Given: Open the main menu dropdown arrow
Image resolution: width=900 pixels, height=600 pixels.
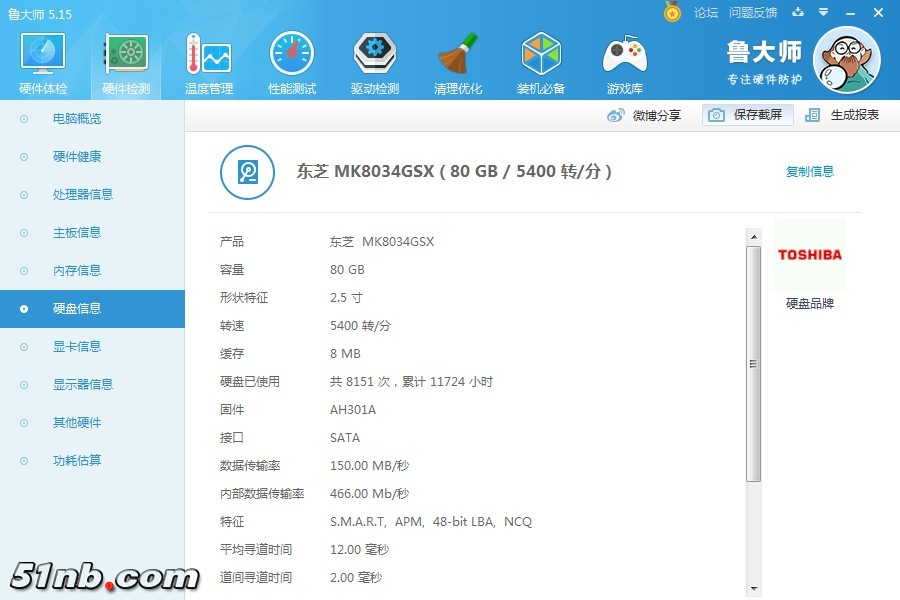Looking at the screenshot, I should pos(824,12).
